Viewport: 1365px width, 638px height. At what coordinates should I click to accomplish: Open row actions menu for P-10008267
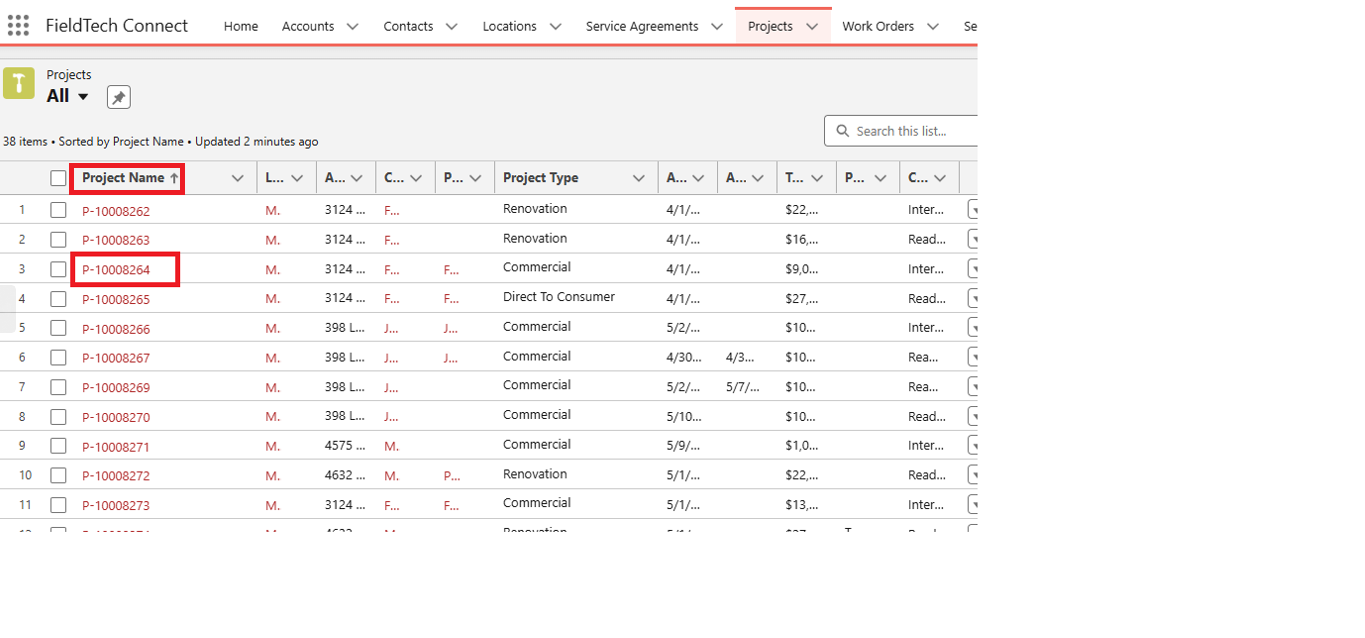[972, 357]
